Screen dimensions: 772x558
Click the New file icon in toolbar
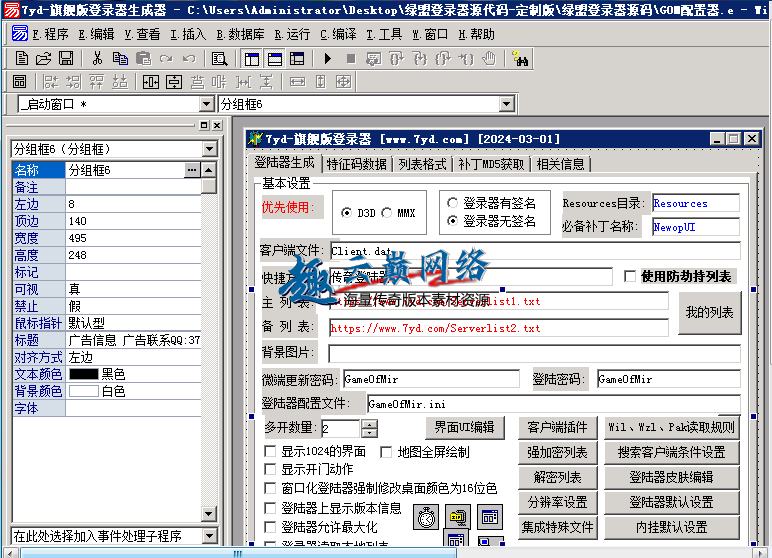coord(20,59)
